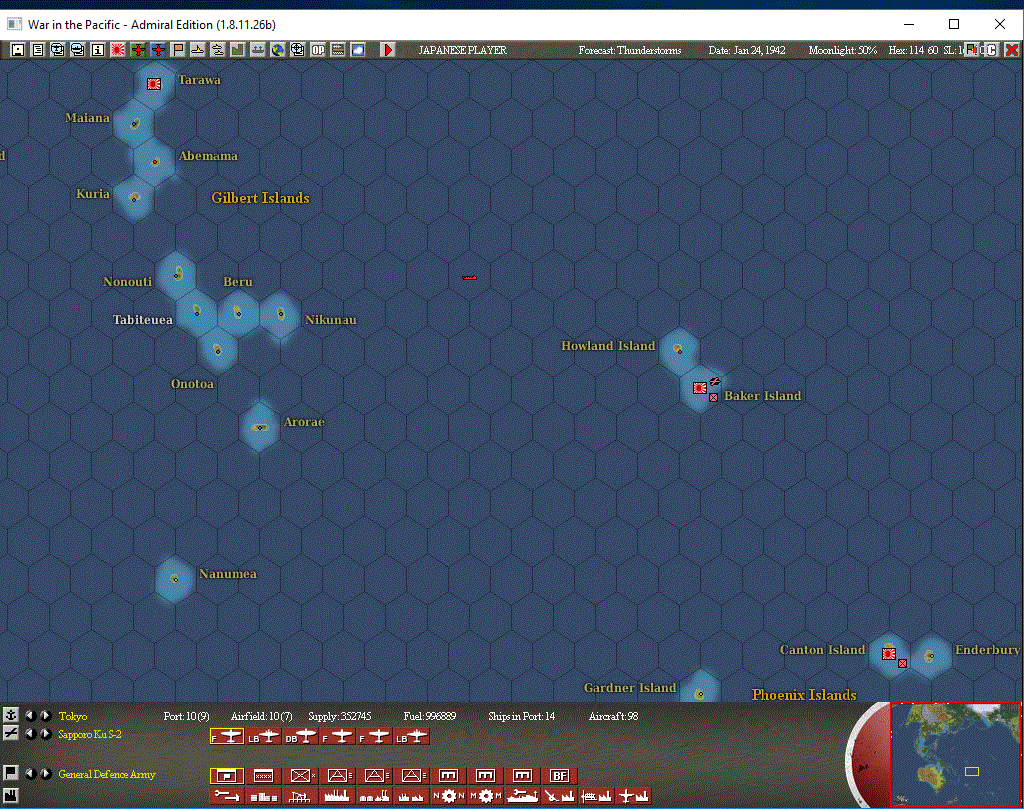The image size is (1024, 809).
Task: Select the red plane on green icon
Action: pos(138,50)
